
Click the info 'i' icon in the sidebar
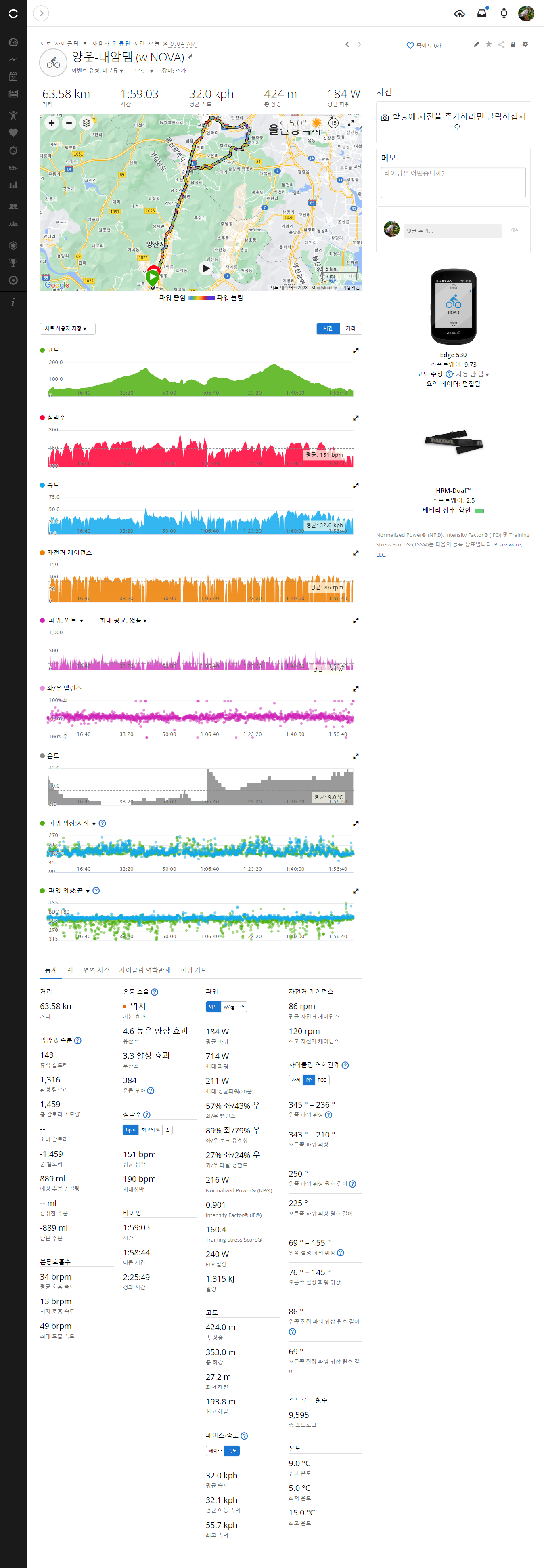tap(13, 302)
